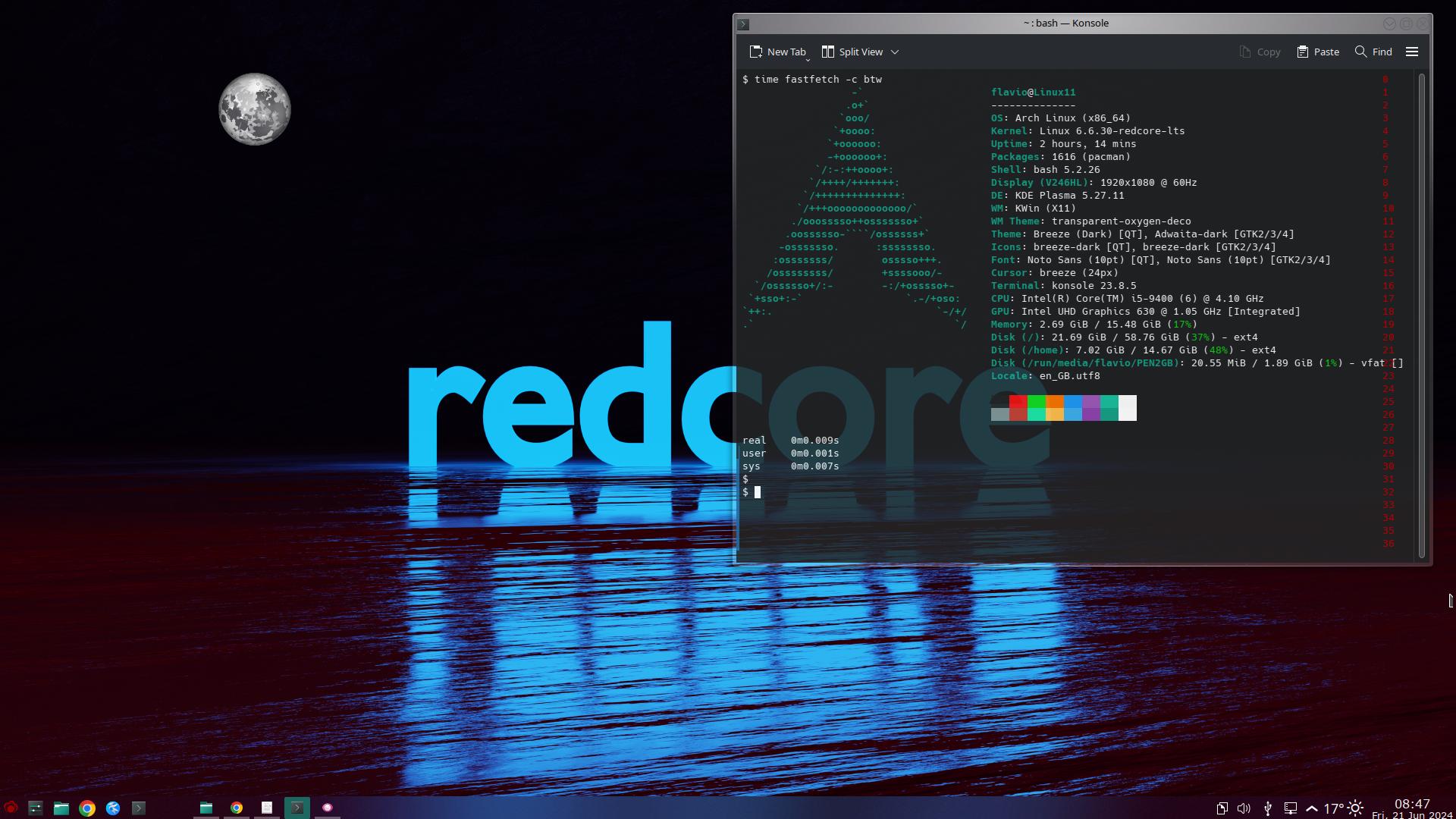1456x819 pixels.
Task: Open the clipboard tray icon
Action: [x=1222, y=808]
